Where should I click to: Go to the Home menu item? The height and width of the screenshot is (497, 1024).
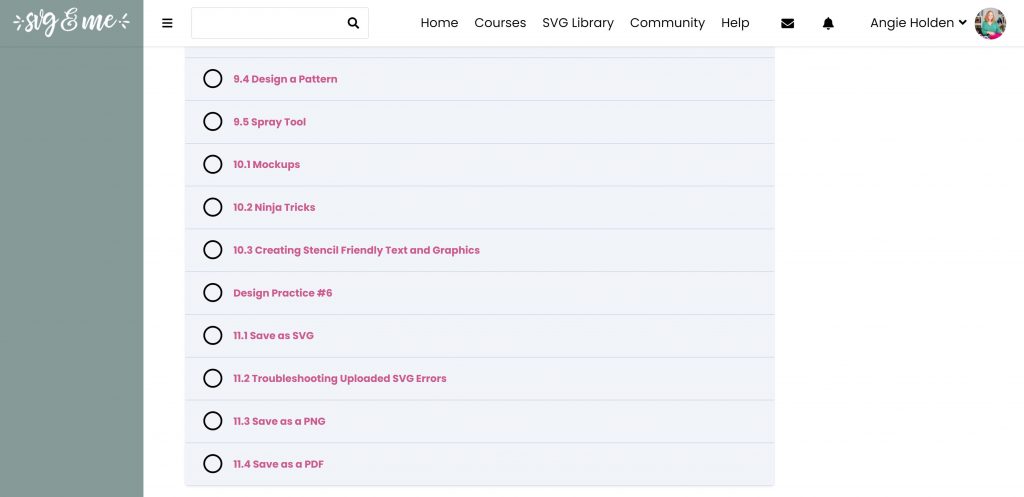[x=440, y=23]
